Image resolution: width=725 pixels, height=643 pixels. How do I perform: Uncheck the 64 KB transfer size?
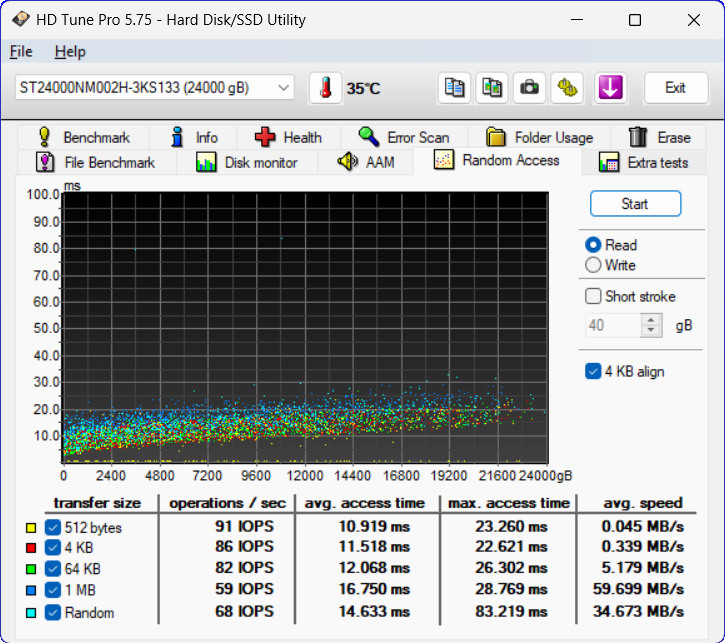53,569
